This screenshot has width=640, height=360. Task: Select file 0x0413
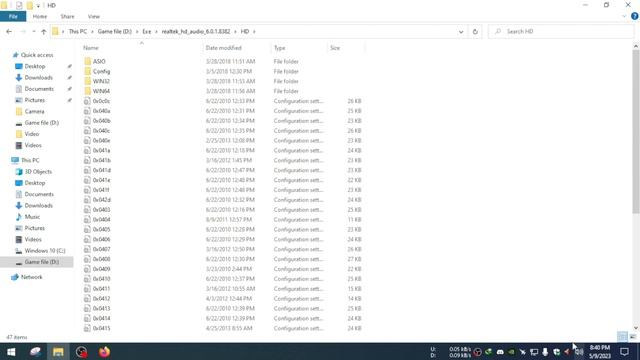pyautogui.click(x=101, y=309)
